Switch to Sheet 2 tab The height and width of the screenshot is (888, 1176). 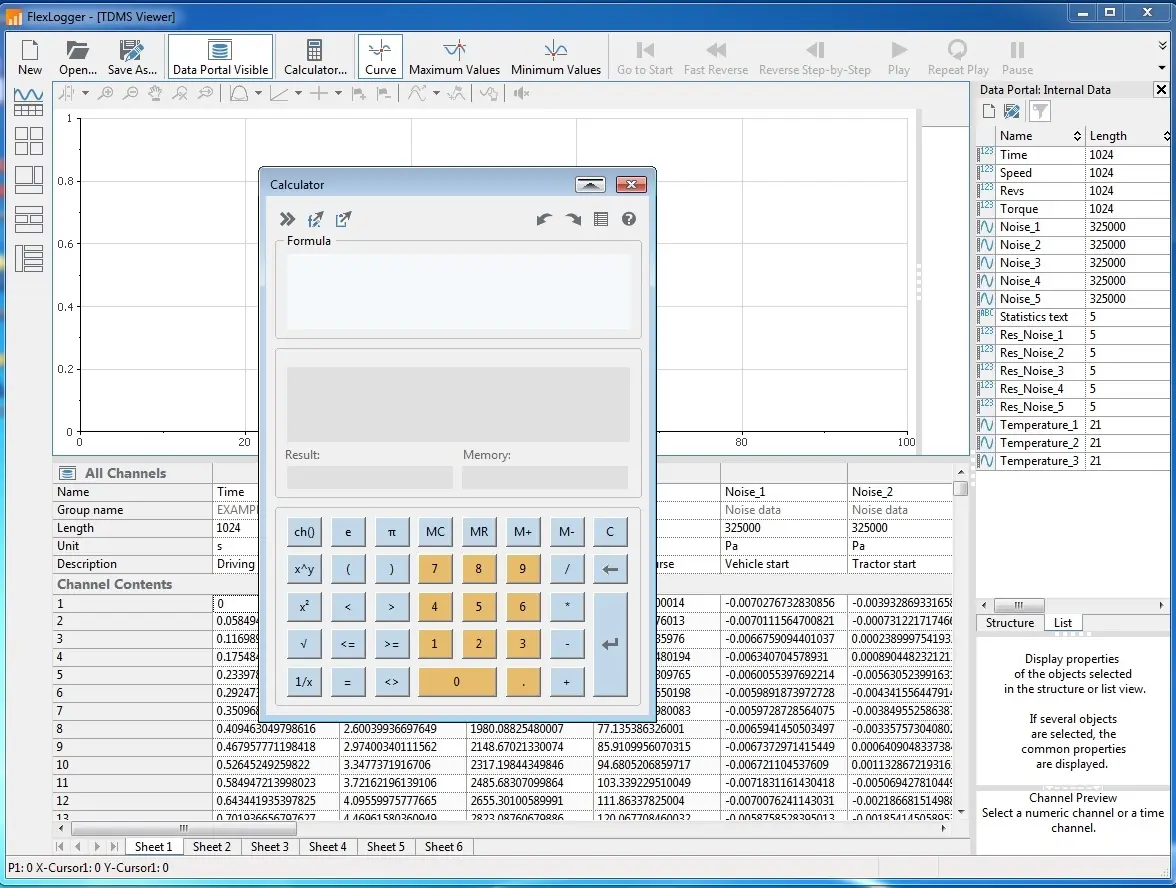click(x=212, y=847)
